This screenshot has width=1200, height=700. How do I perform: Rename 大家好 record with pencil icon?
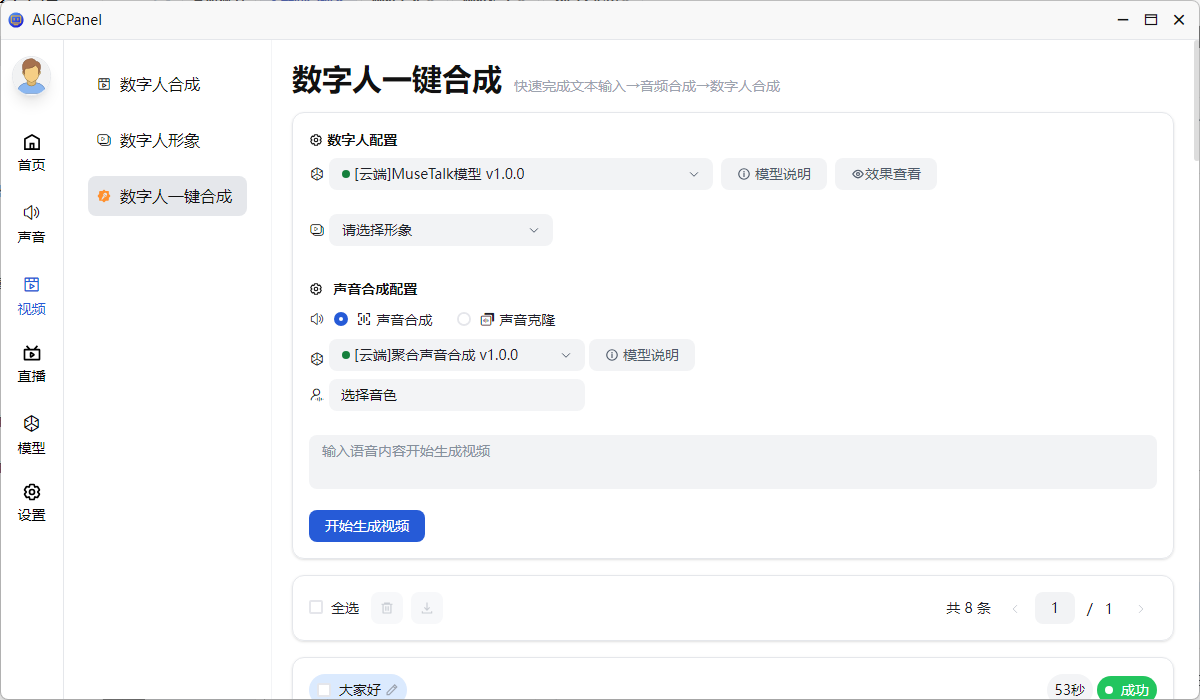pyautogui.click(x=392, y=688)
